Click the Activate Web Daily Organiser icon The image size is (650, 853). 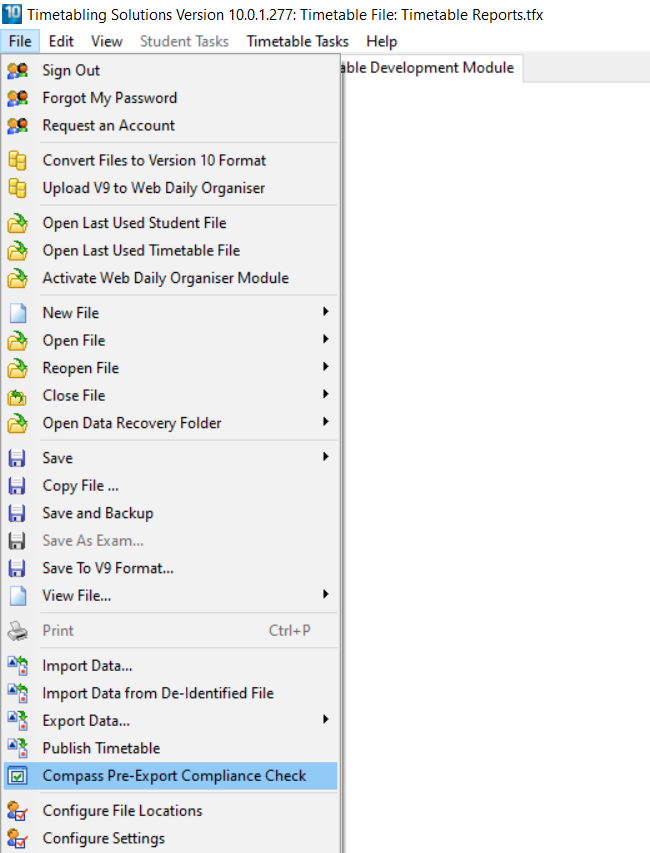(x=17, y=279)
